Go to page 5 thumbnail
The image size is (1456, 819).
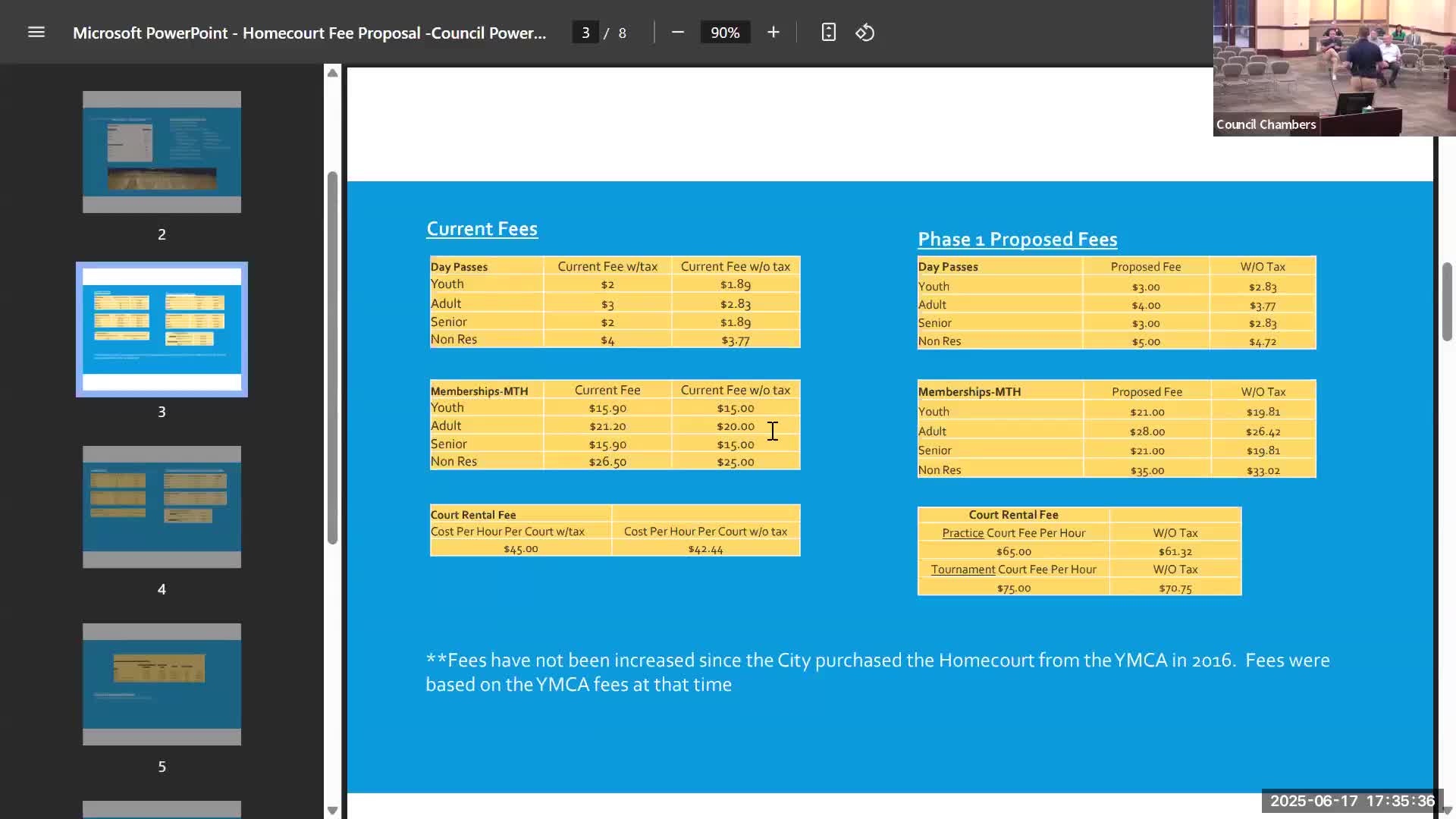[x=162, y=684]
